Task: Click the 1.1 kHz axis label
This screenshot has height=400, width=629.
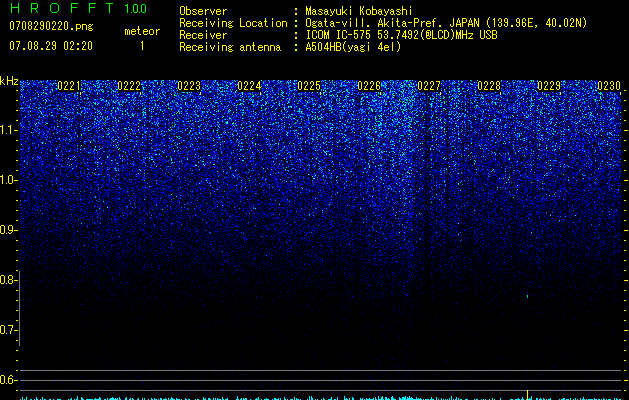Action: click(x=9, y=130)
